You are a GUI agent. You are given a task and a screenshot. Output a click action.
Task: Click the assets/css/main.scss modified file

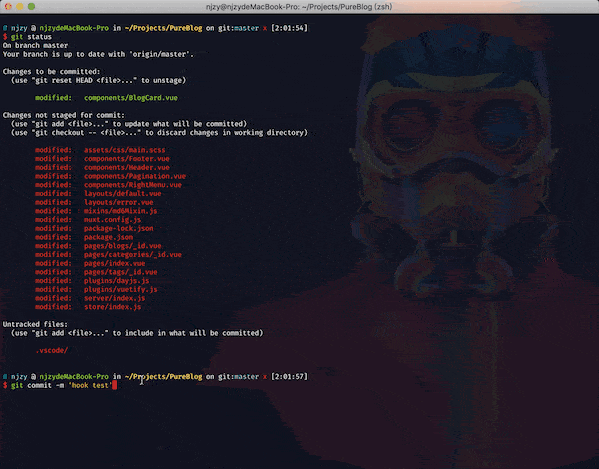[x=125, y=150]
